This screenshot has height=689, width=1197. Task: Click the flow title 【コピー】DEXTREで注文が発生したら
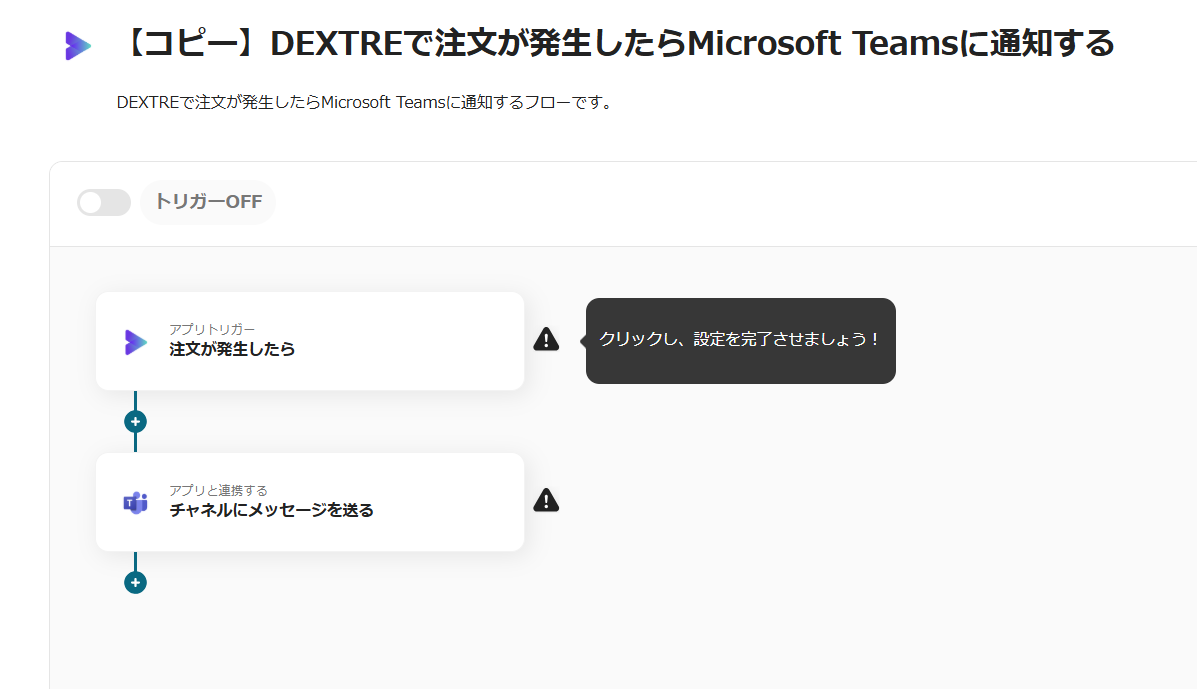coord(618,43)
